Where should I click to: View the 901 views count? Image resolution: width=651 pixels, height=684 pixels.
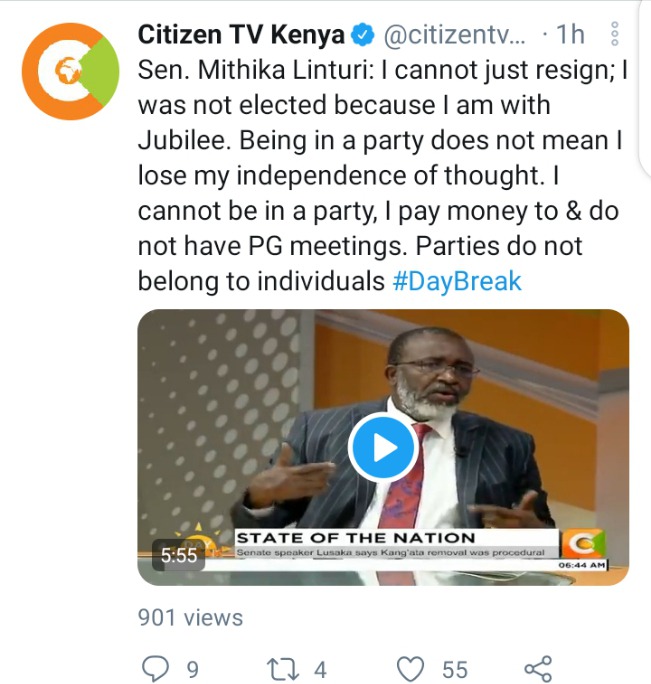point(190,618)
